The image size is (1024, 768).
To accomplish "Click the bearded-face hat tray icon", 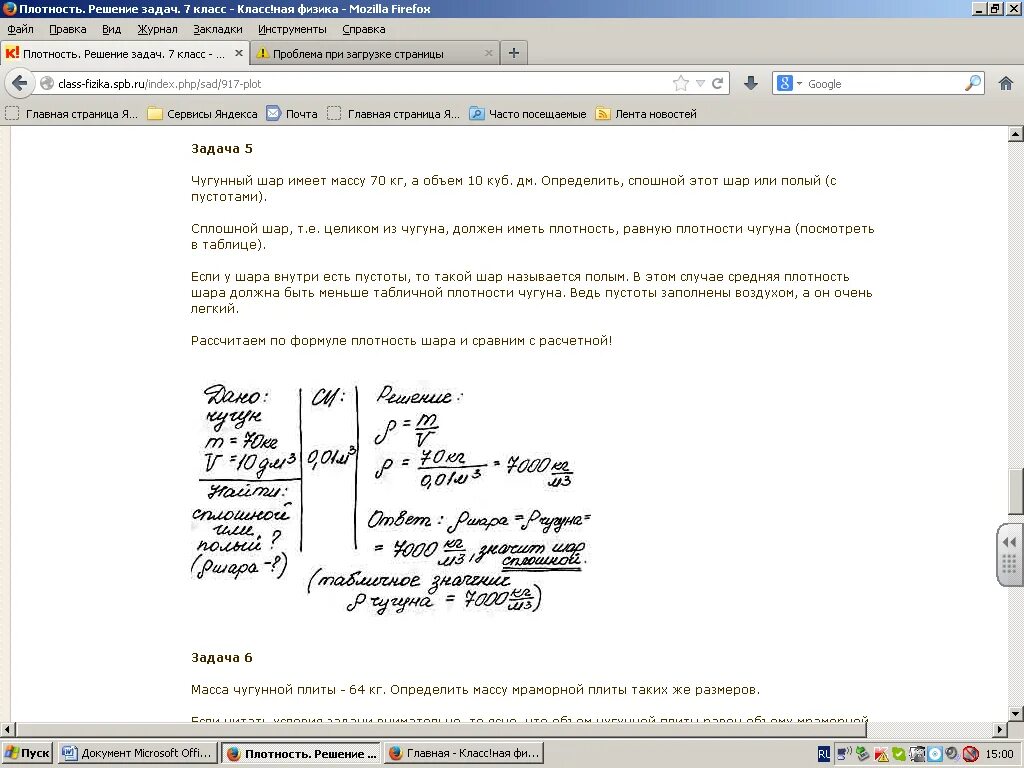I will (917, 754).
